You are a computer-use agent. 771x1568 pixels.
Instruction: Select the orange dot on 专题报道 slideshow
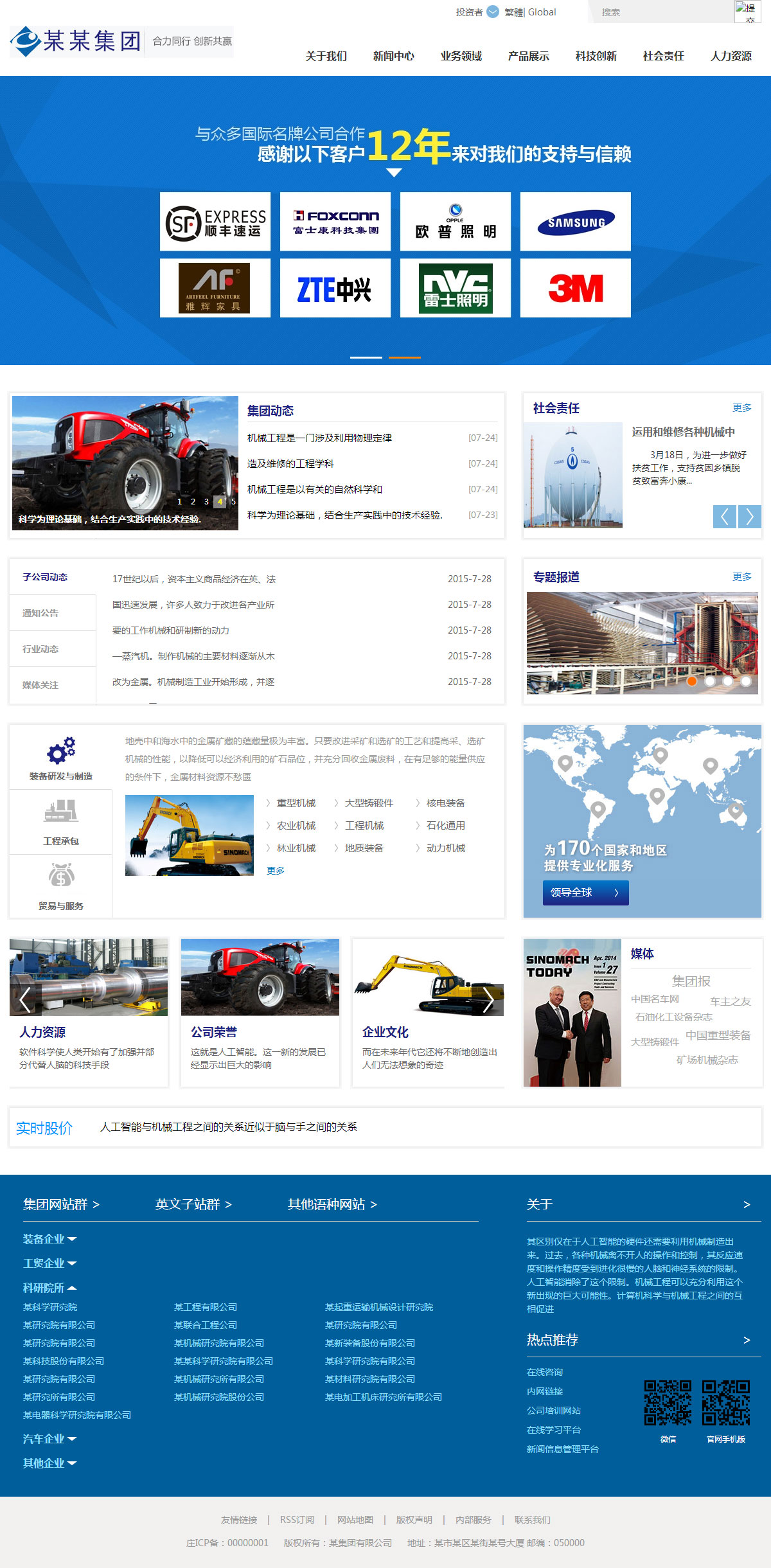click(692, 681)
